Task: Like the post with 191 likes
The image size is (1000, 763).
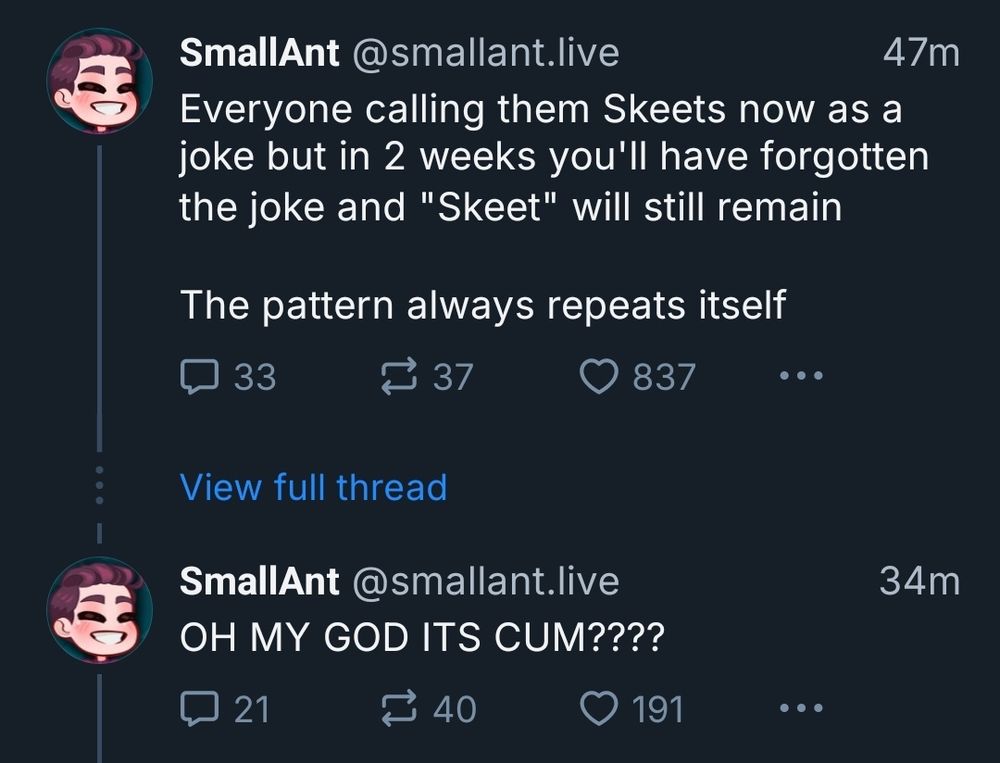Action: click(x=598, y=709)
